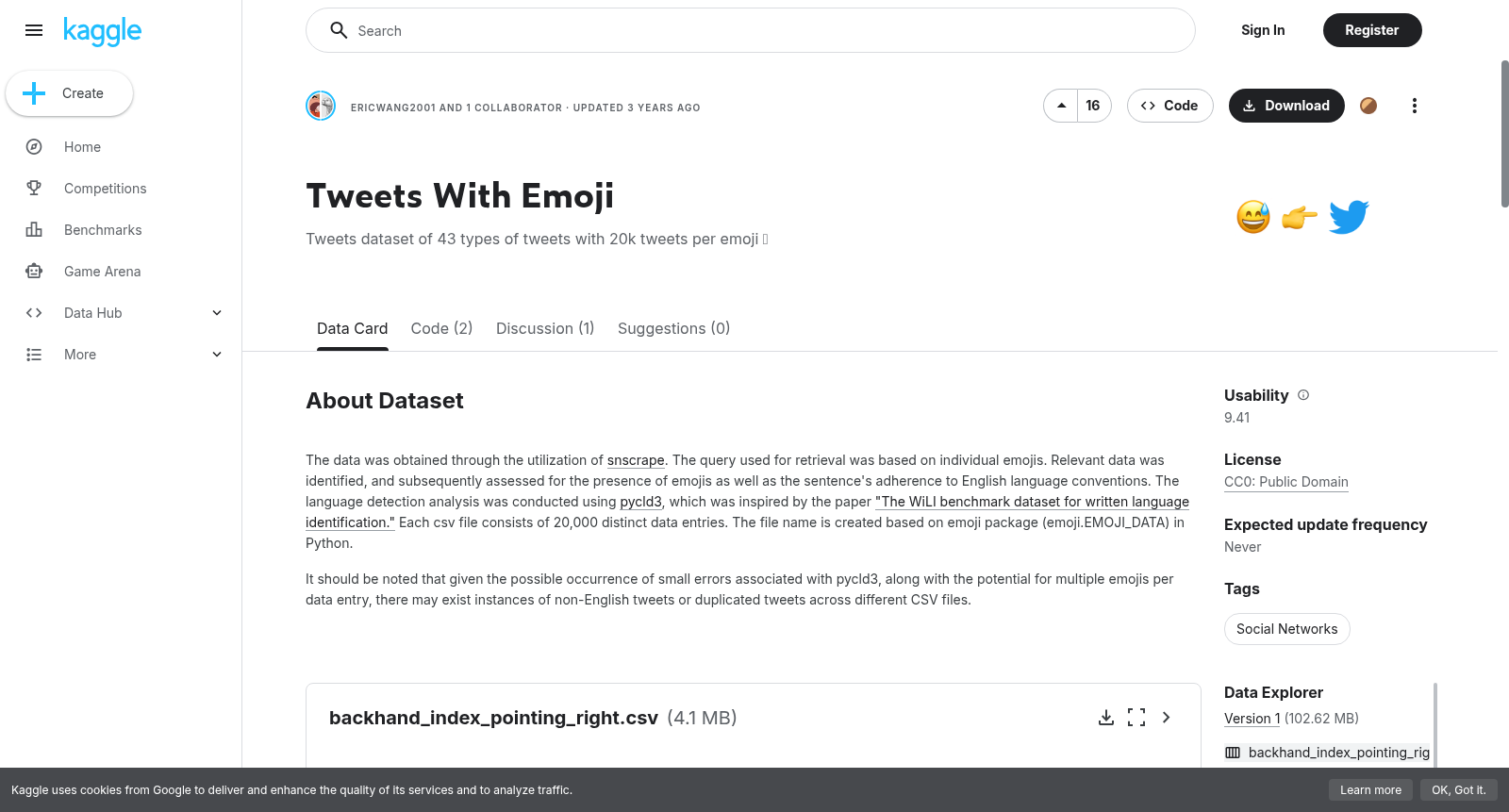1509x812 pixels.
Task: Open Benchmarks via its chart icon
Action: click(34, 230)
